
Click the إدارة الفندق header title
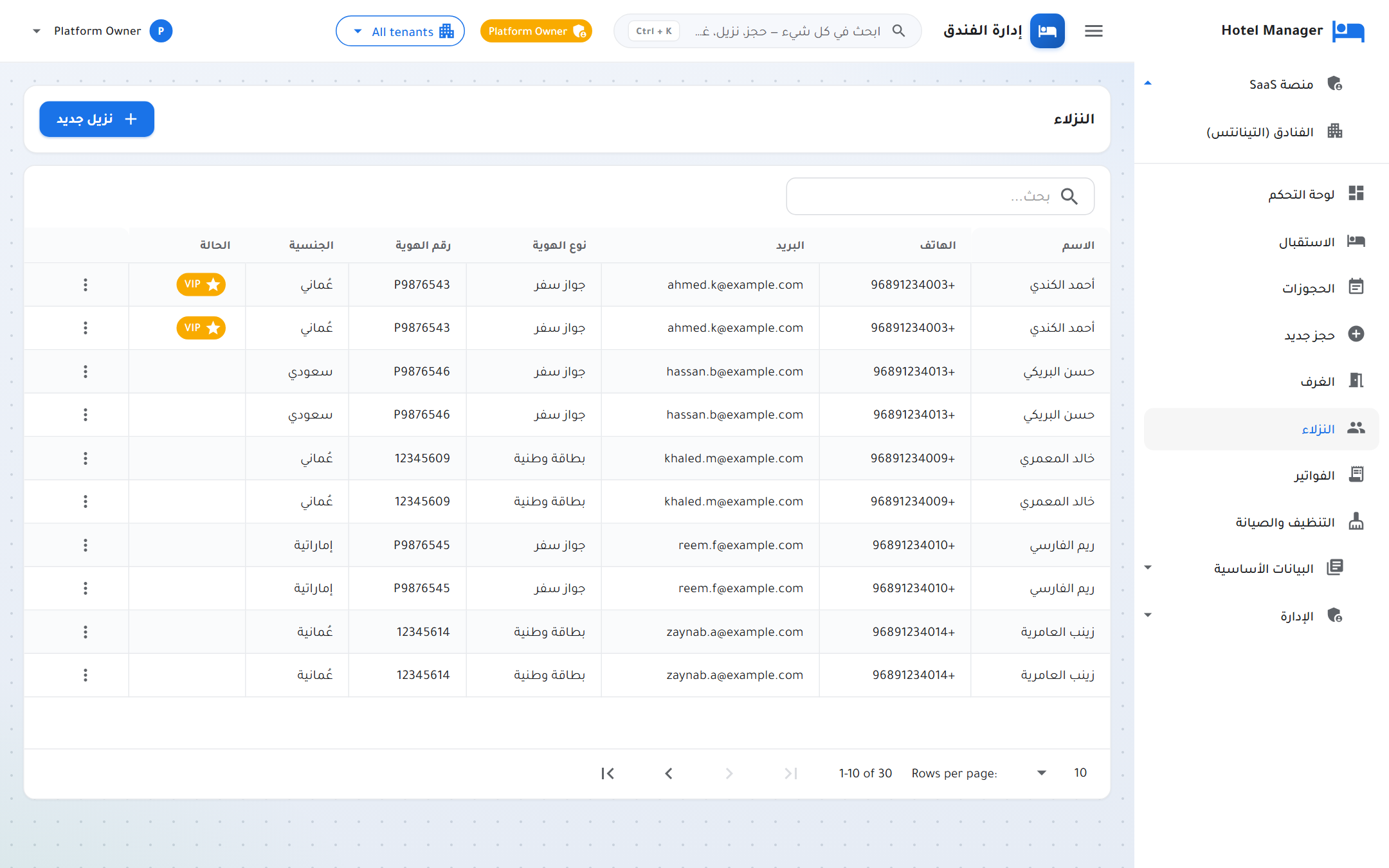(983, 31)
